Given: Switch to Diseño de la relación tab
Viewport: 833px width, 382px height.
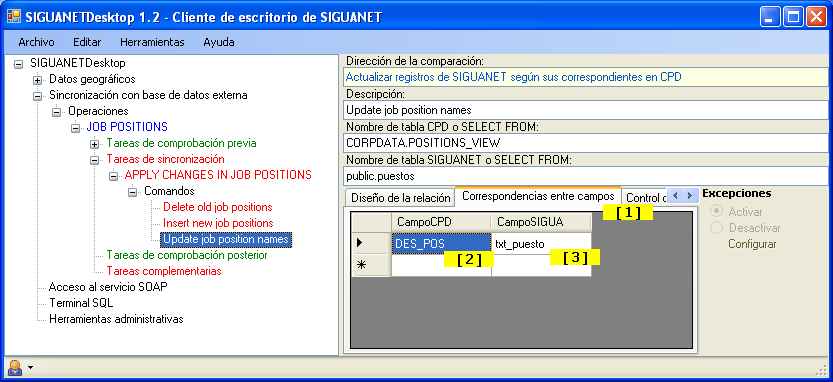Looking at the screenshot, I should pyautogui.click(x=400, y=198).
